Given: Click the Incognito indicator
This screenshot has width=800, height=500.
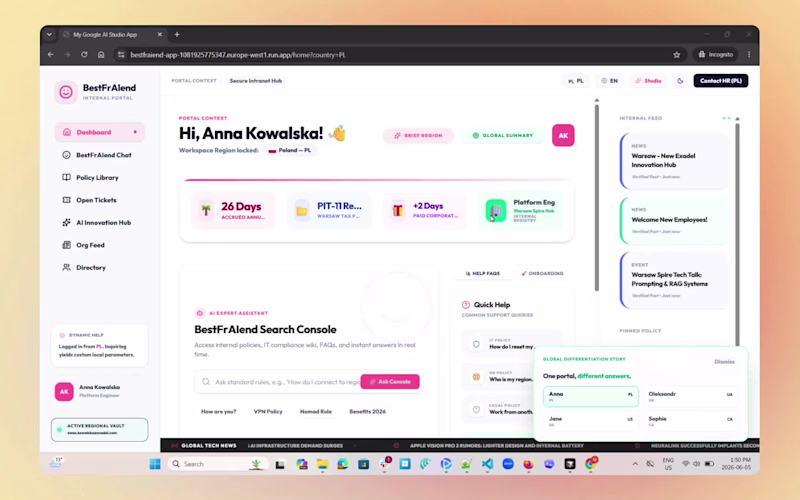Looking at the screenshot, I should click(x=716, y=55).
